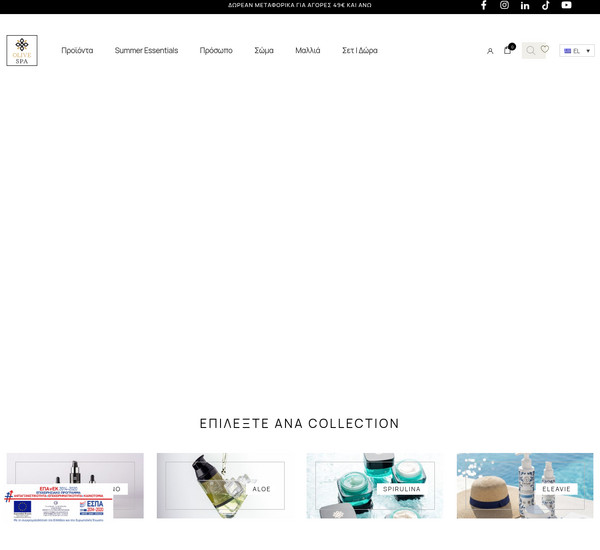Click the SPIRULINA label button
The height and width of the screenshot is (550, 600).
tap(401, 489)
